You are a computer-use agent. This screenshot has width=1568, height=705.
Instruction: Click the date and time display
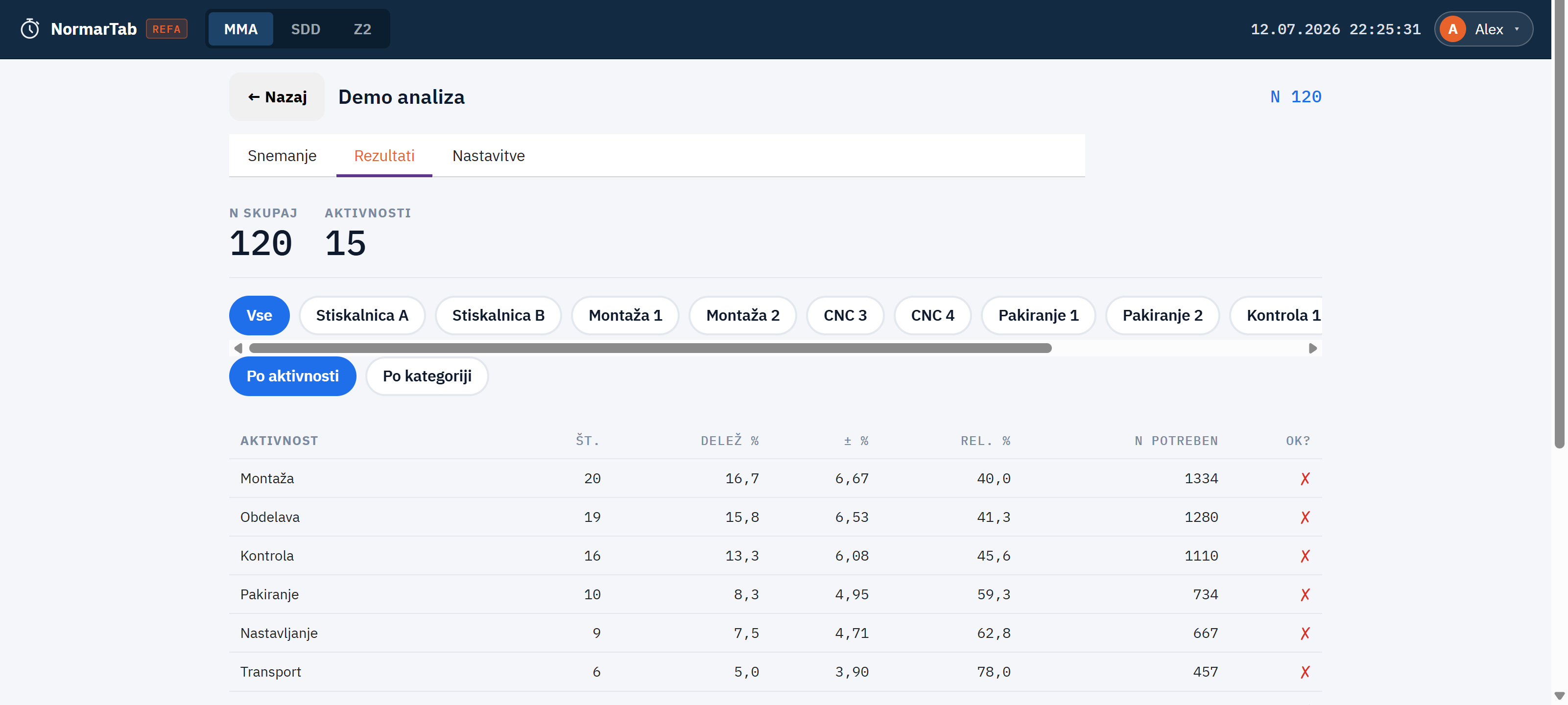[x=1335, y=29]
